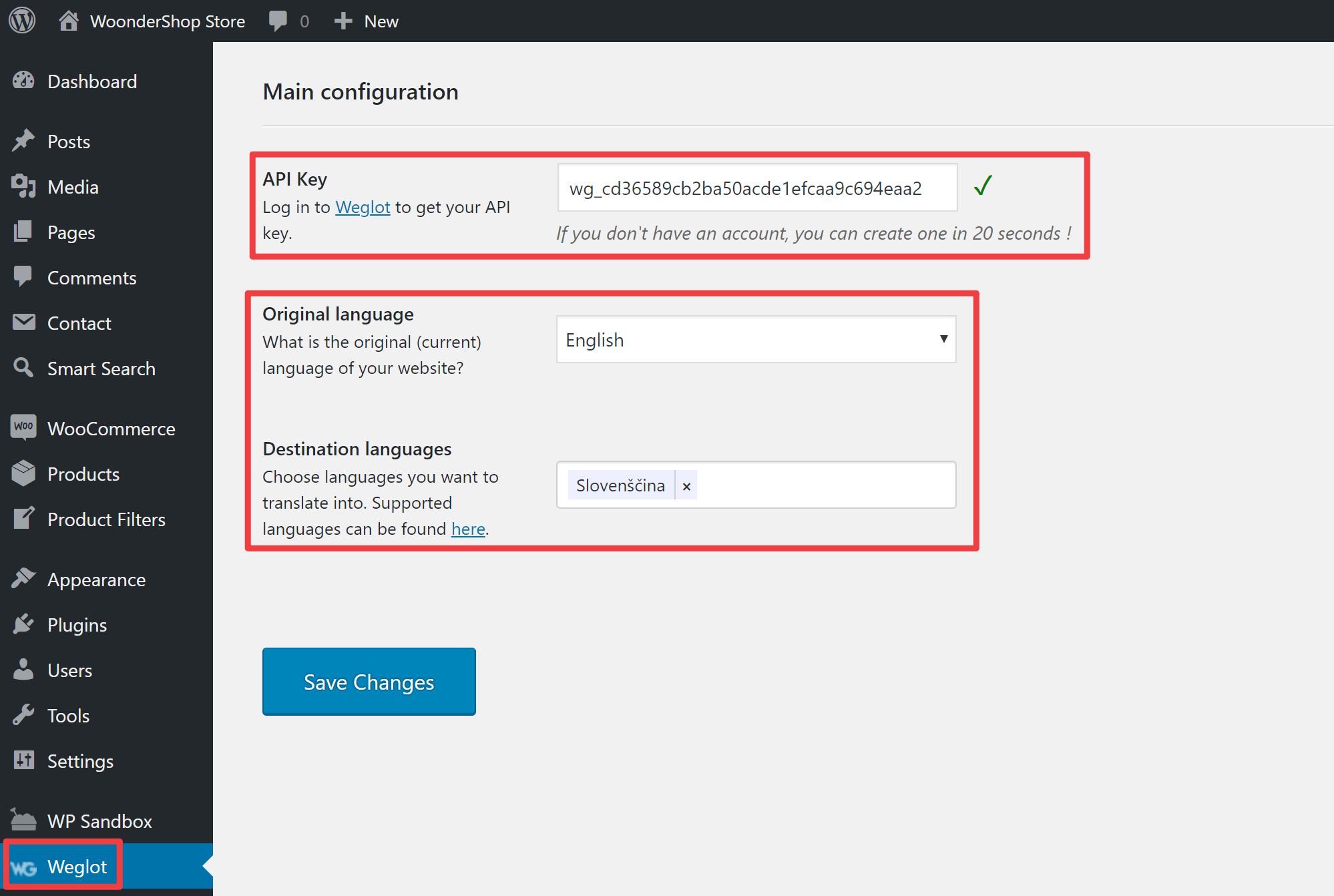
Task: Click the Tools wrench icon
Action: click(x=23, y=715)
